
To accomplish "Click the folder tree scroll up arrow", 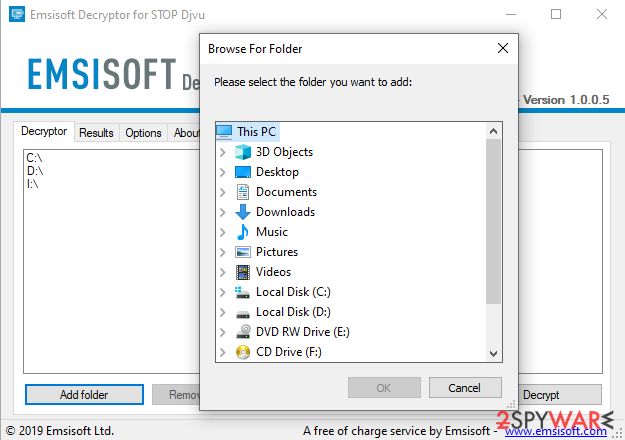I will tap(493, 131).
